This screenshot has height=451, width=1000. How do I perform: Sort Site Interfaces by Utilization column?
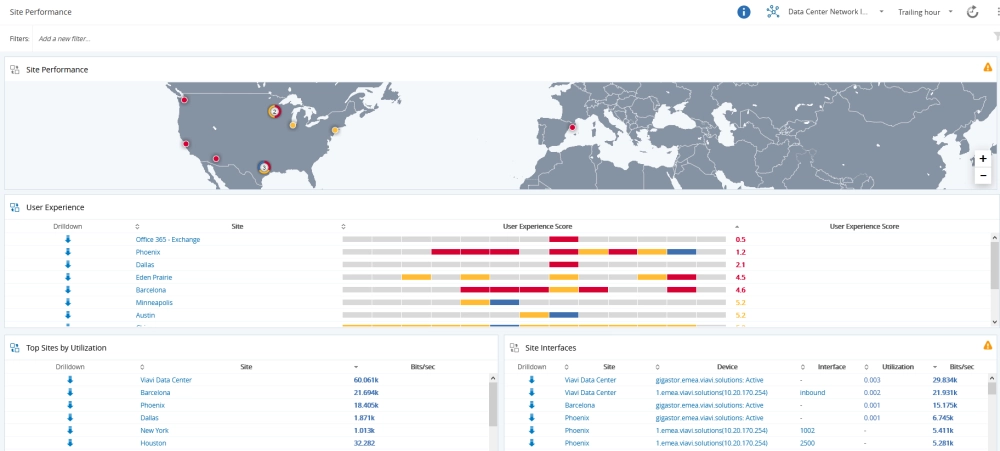pyautogui.click(x=897, y=367)
